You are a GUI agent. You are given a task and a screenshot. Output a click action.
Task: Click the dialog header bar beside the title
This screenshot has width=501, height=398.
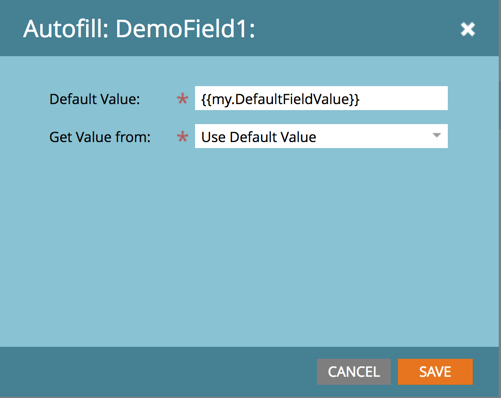(357, 29)
